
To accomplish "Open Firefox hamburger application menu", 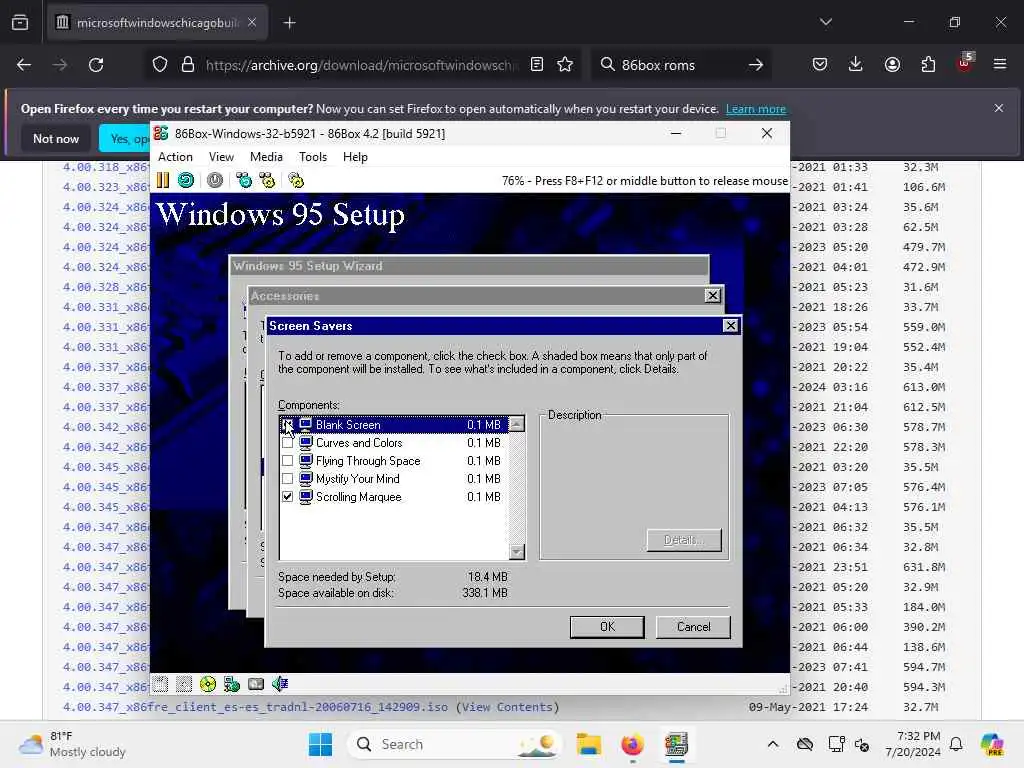I will point(1000,65).
